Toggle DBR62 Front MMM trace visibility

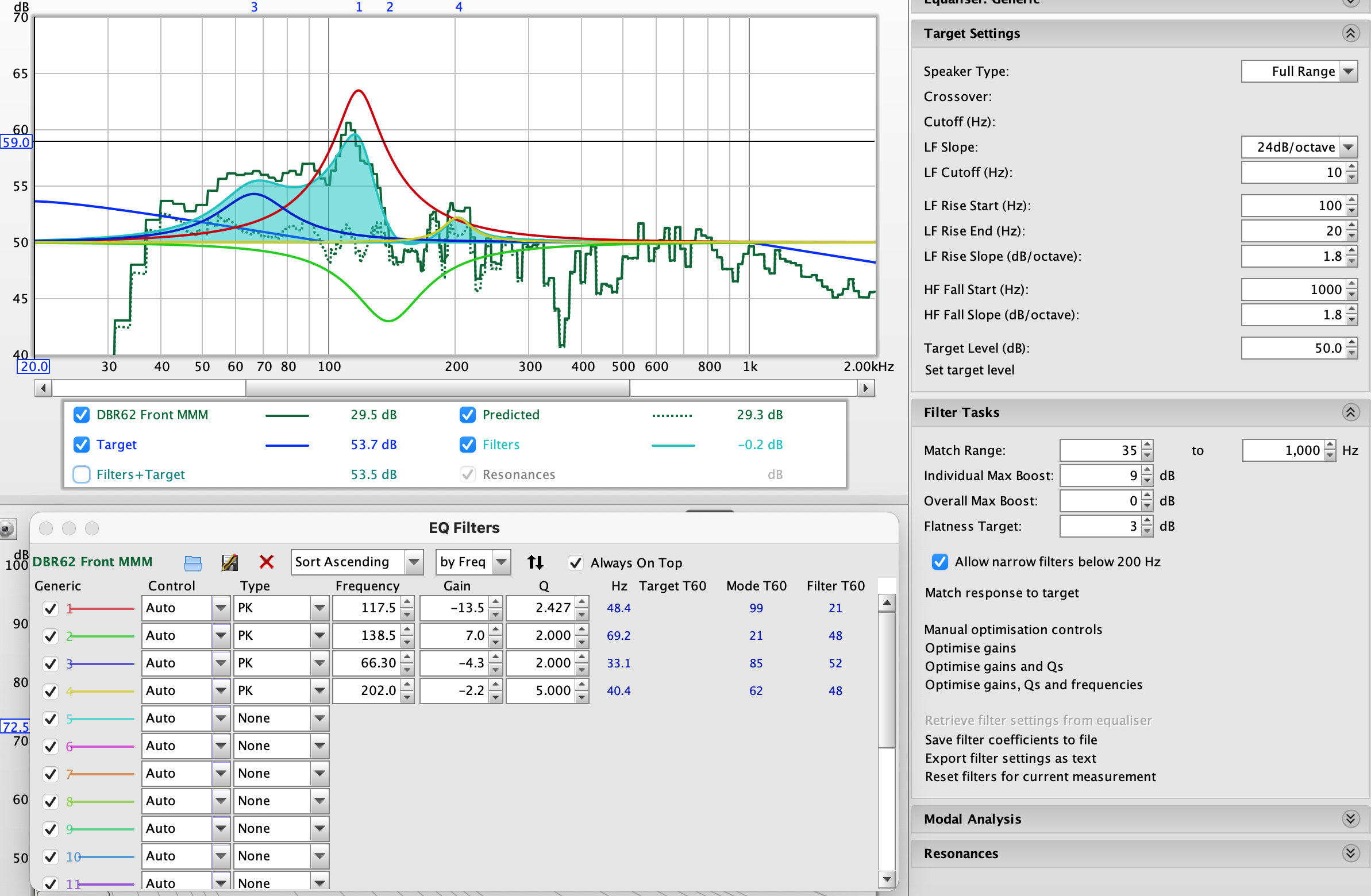pos(82,415)
